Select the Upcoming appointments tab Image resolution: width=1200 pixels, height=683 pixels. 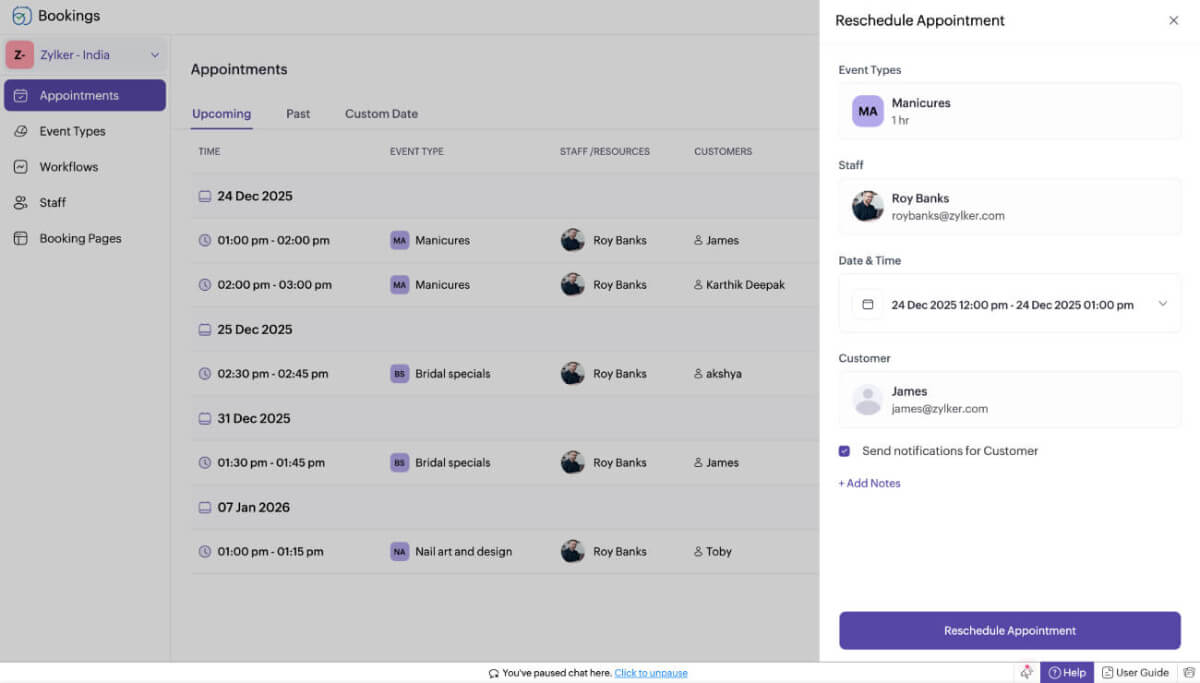tap(221, 114)
